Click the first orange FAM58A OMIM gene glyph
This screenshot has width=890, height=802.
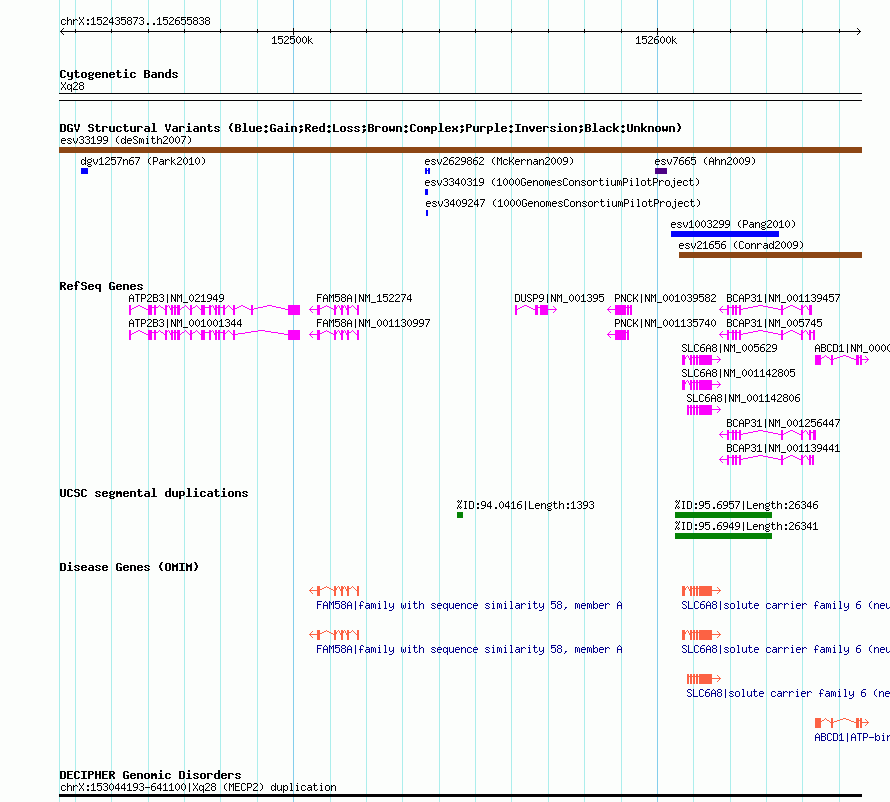pyautogui.click(x=334, y=591)
